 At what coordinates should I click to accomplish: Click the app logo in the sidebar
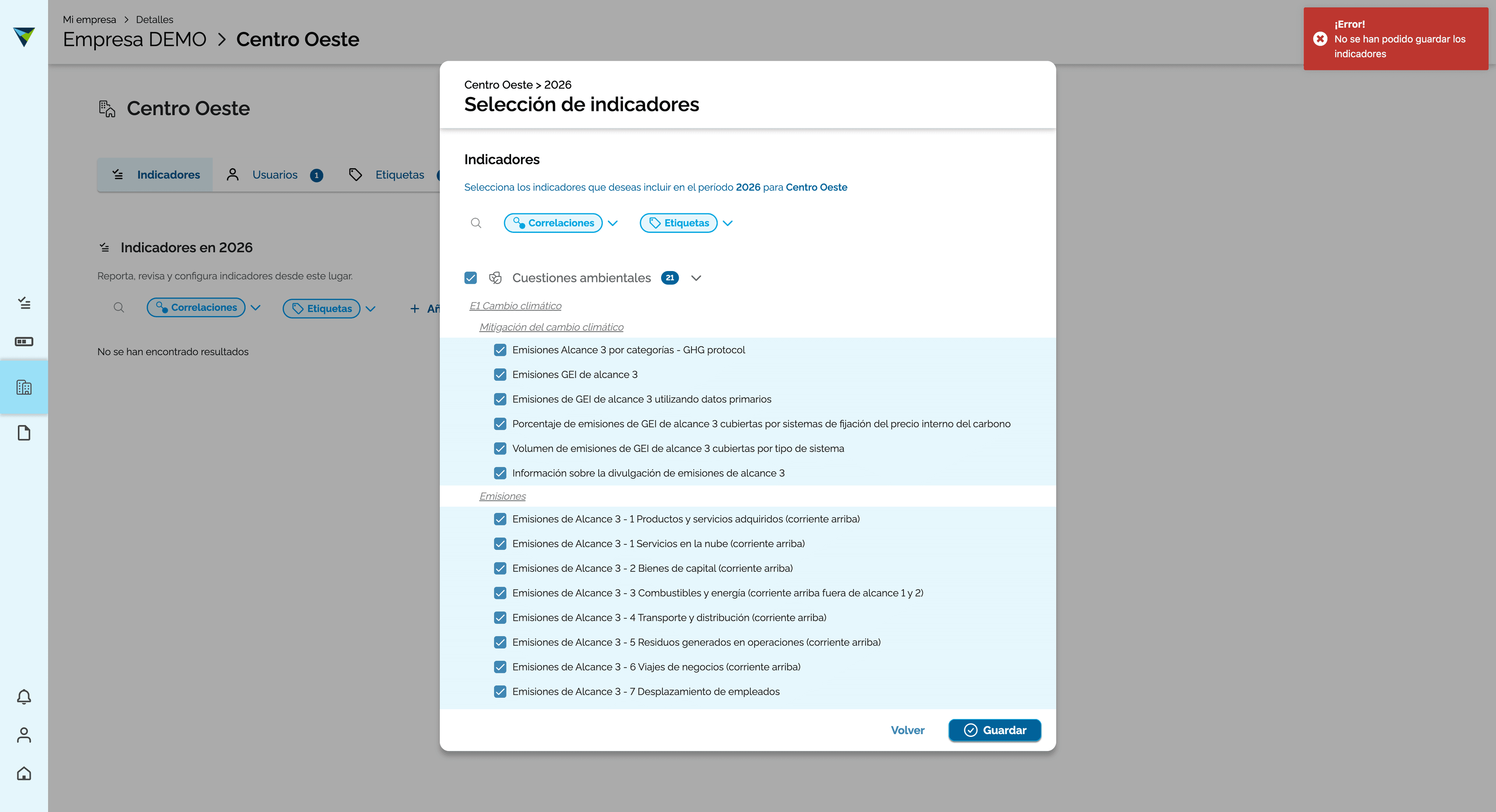click(24, 37)
